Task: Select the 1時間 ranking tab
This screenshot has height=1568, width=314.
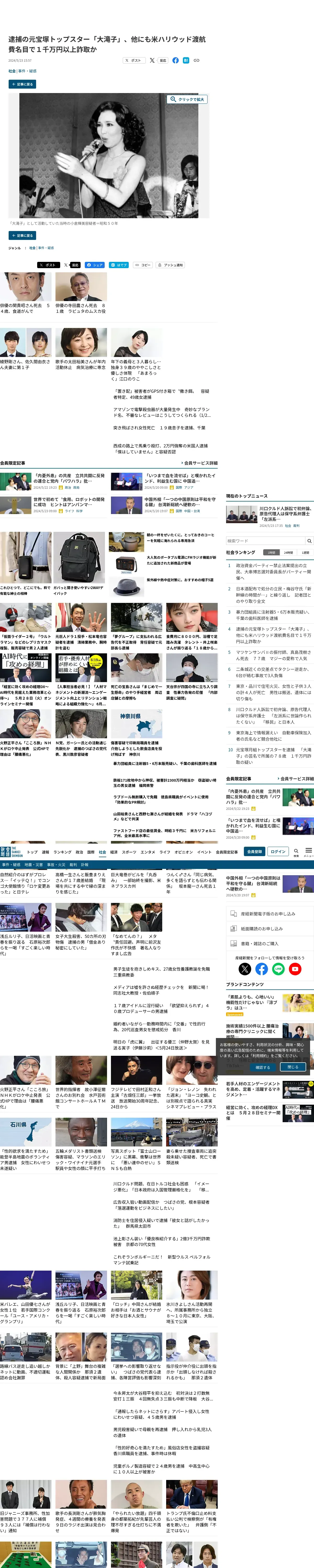Action: (271, 553)
